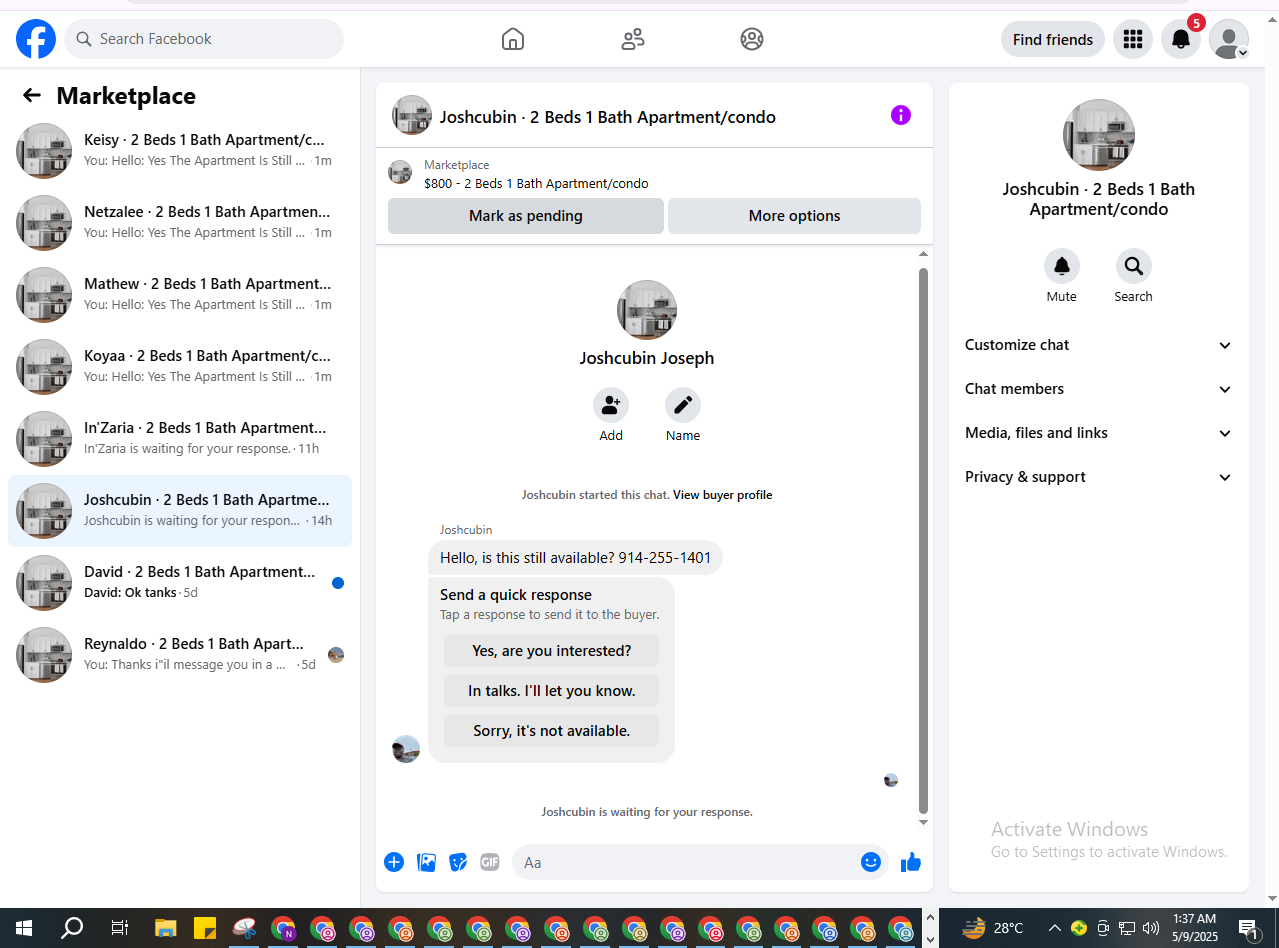Open Windows taskbar search
Screen dimensions: 1279x948
pos(72,928)
